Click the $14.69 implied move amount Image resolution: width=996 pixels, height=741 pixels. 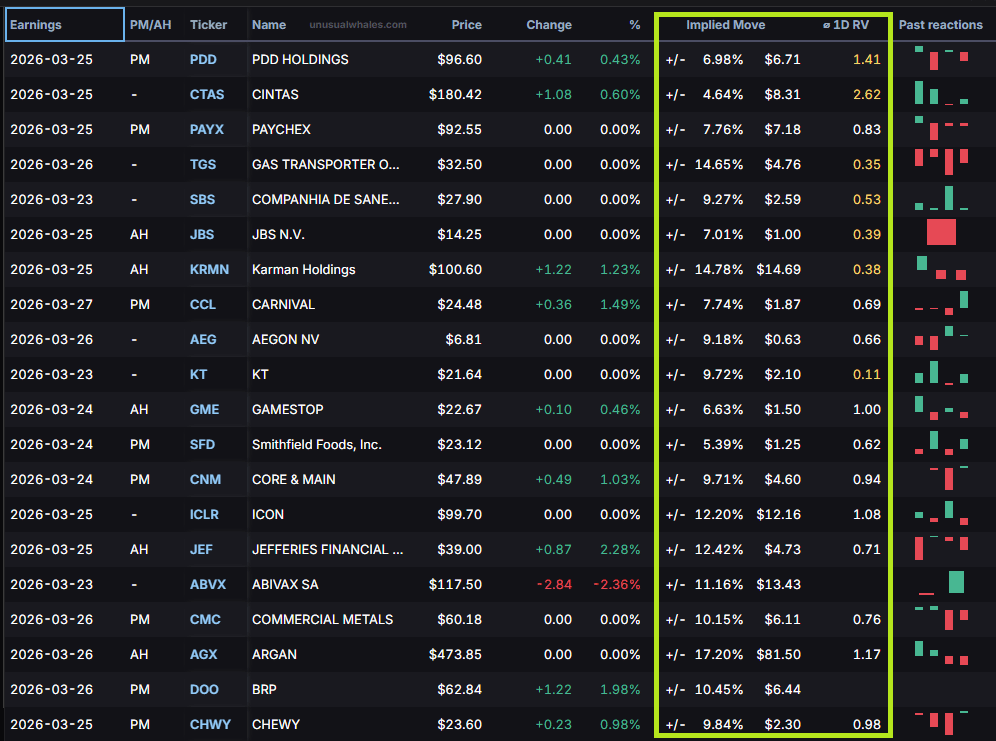coord(778,269)
